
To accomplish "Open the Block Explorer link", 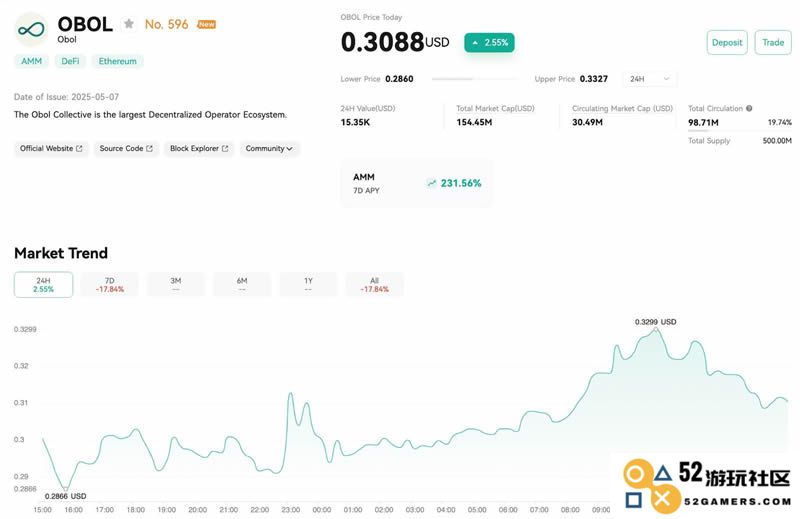I will click(x=199, y=149).
